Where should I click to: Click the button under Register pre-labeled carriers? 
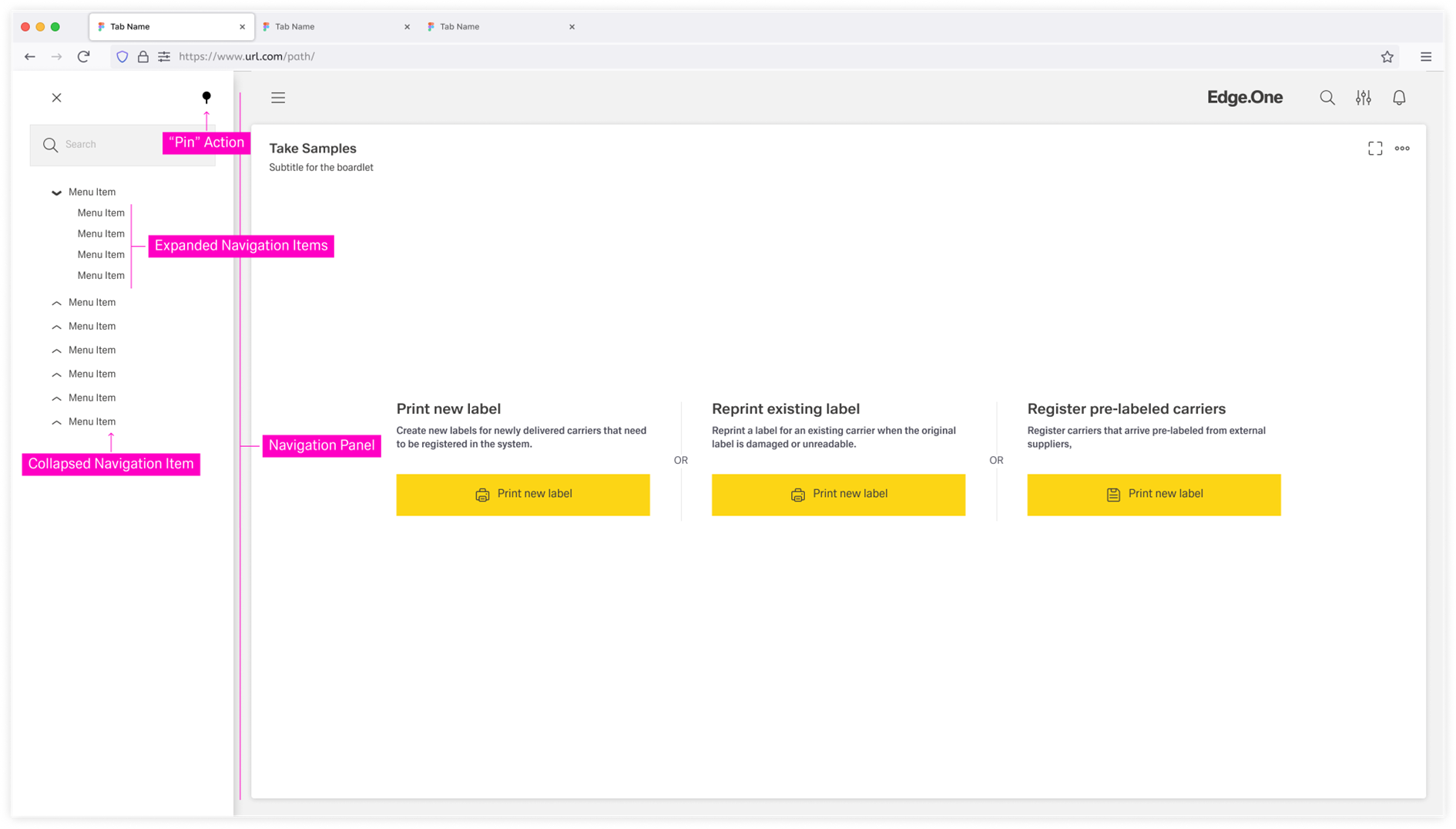click(1153, 495)
